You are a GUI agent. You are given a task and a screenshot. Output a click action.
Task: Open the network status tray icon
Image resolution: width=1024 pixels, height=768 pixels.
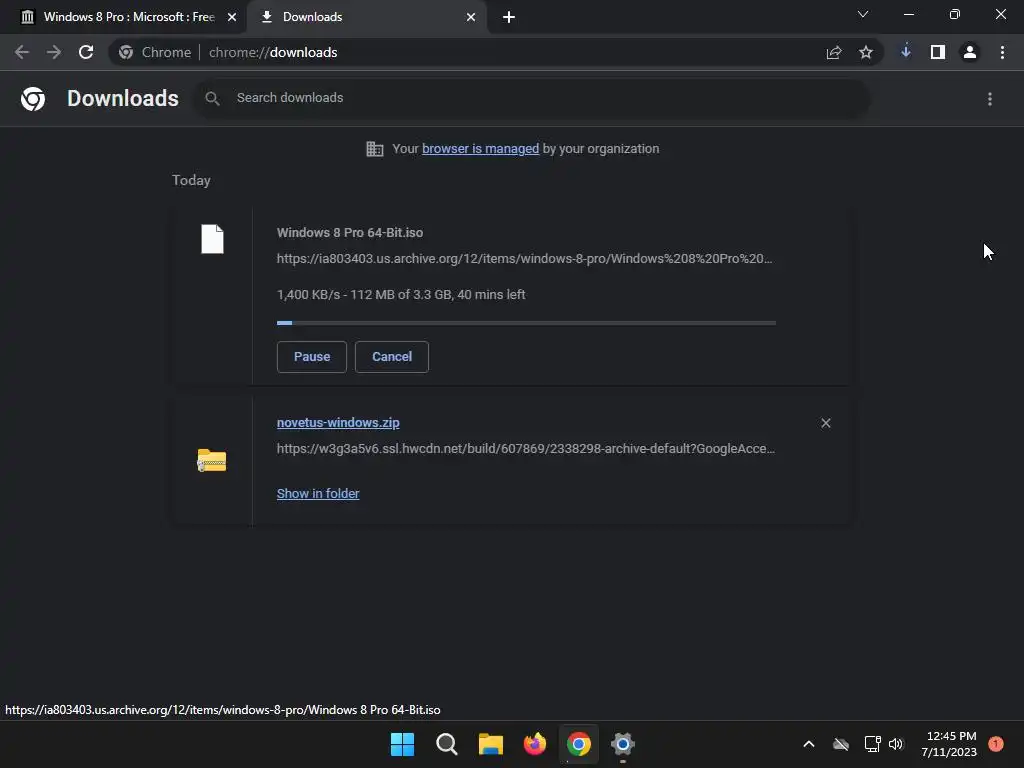point(872,744)
